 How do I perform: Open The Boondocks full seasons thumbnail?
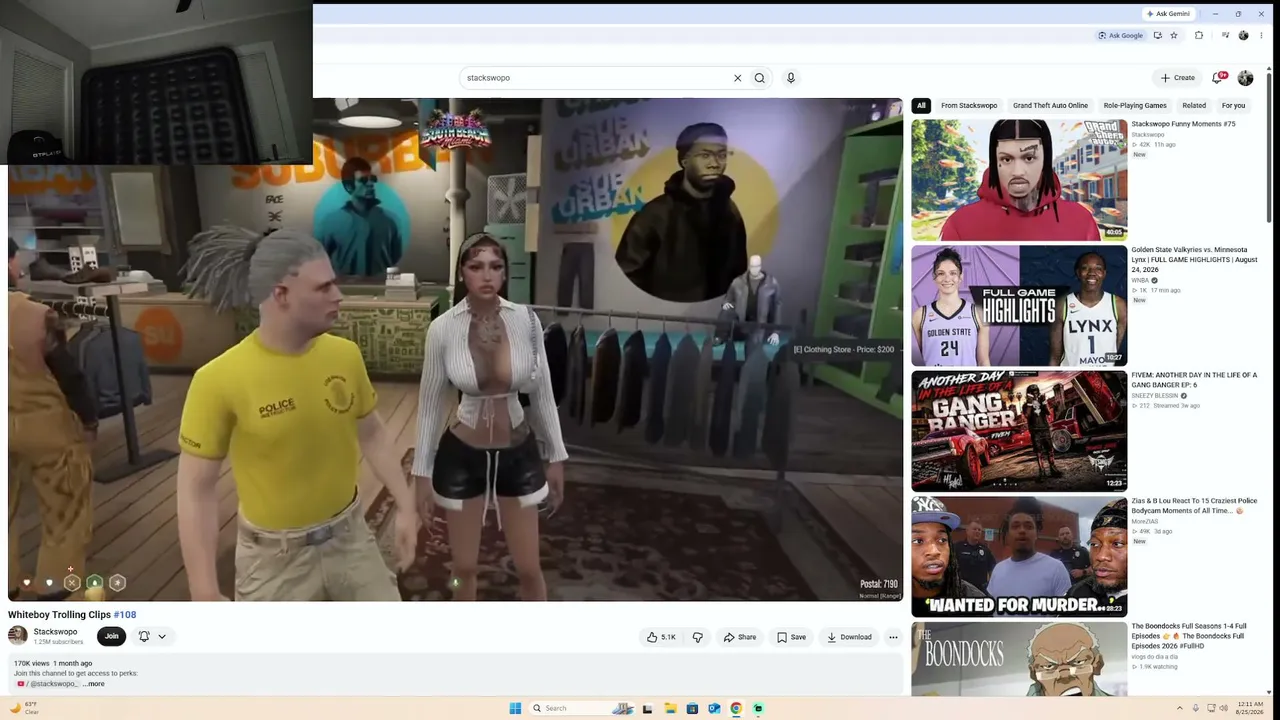coord(1019,659)
